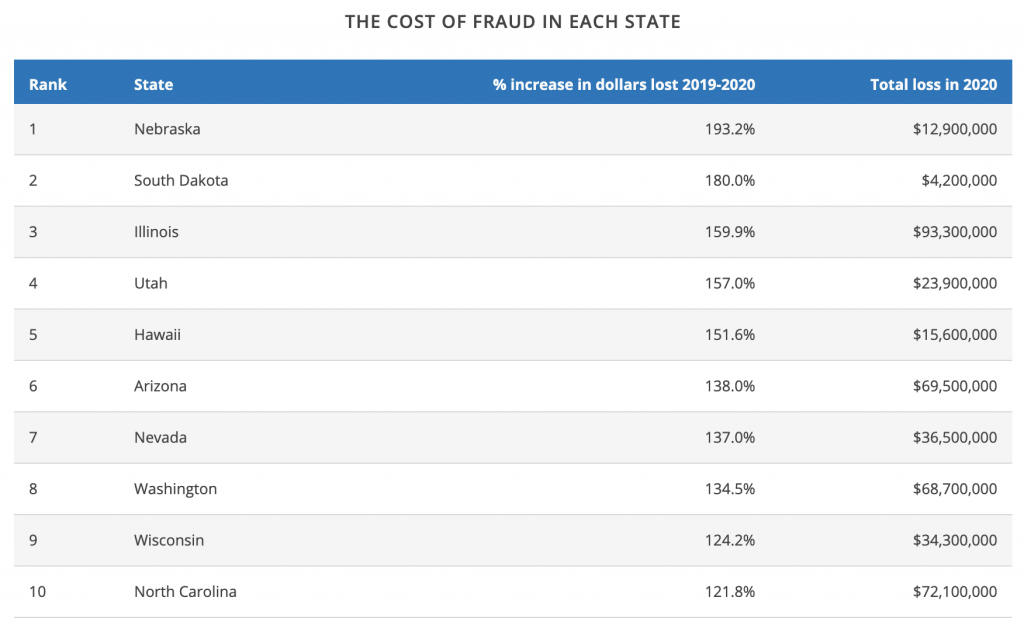Select the $72,100,000 total loss cell

point(954,591)
